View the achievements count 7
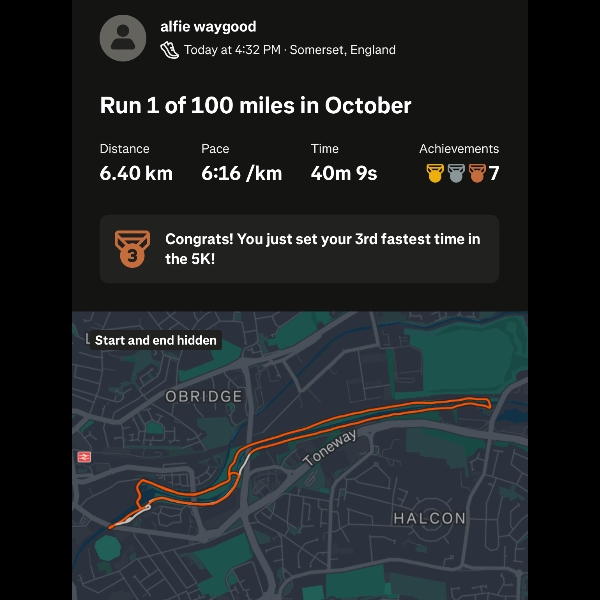The image size is (600, 600). coord(494,173)
